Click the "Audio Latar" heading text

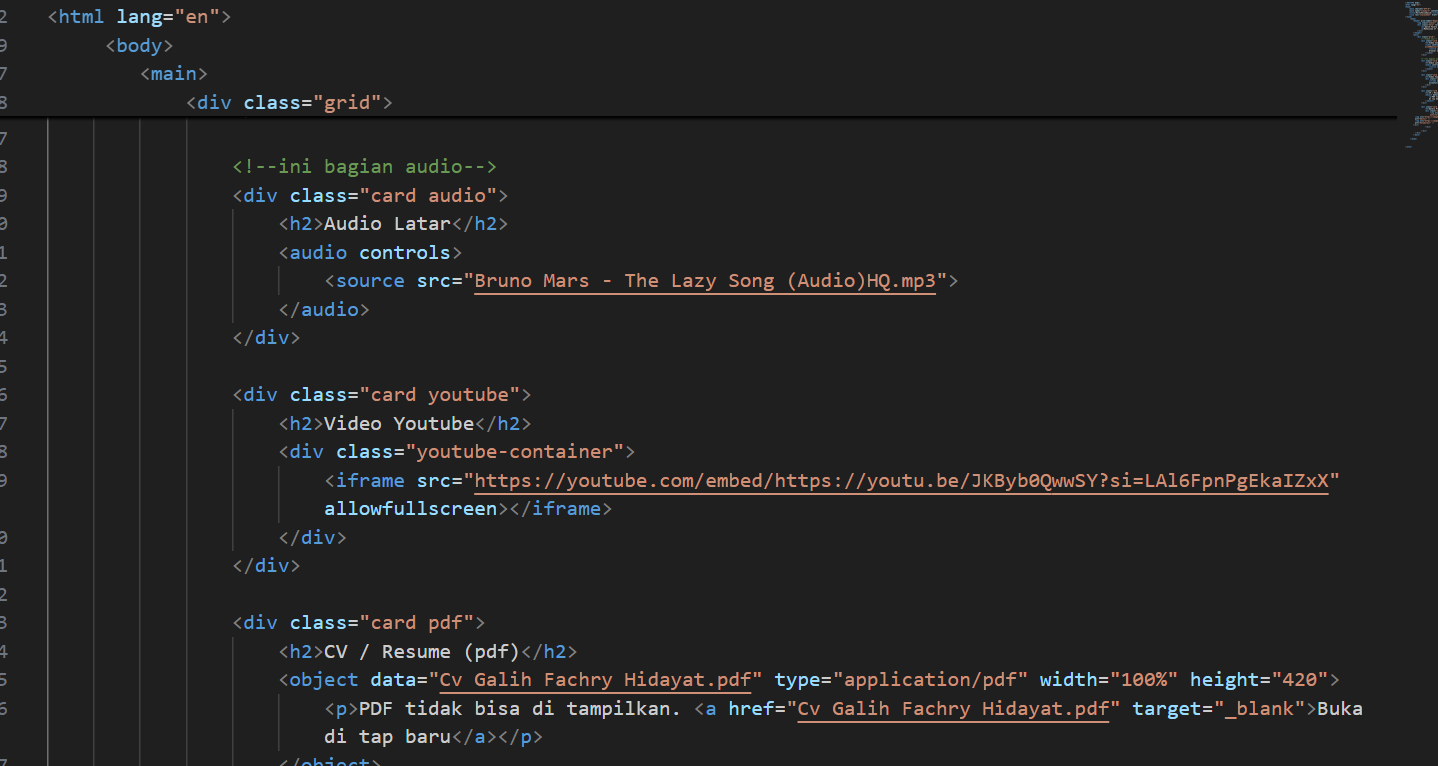click(387, 224)
